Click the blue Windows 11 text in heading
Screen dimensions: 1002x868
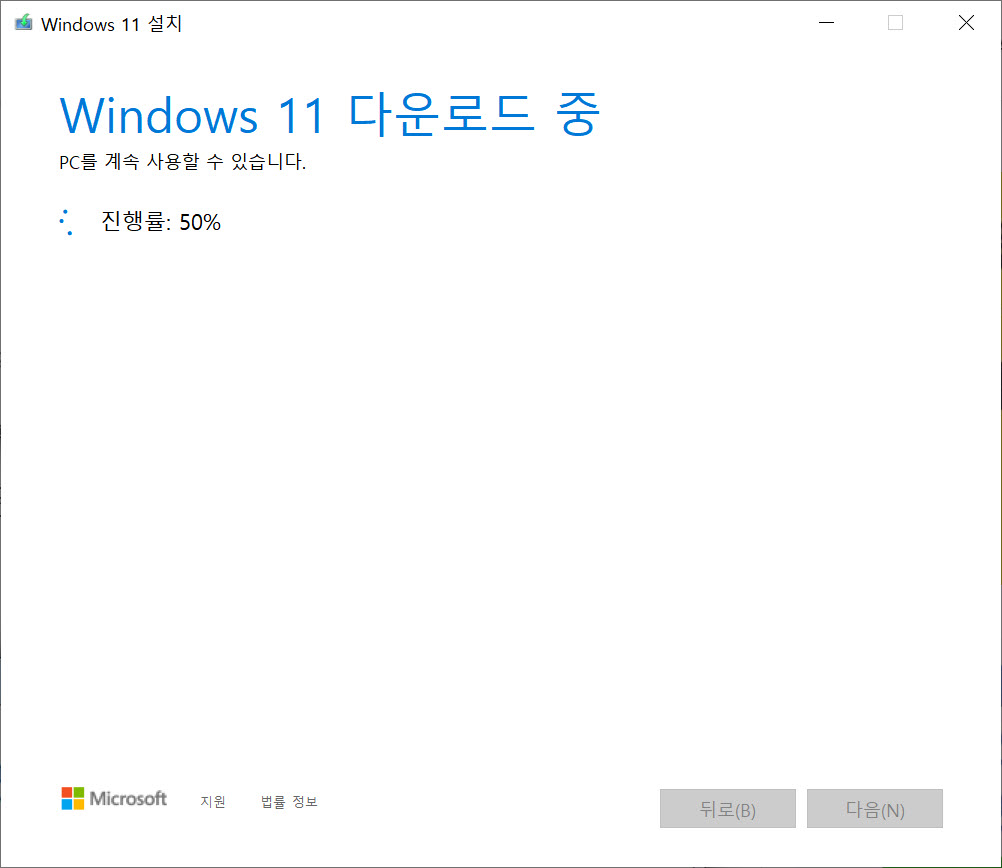pyautogui.click(x=191, y=115)
